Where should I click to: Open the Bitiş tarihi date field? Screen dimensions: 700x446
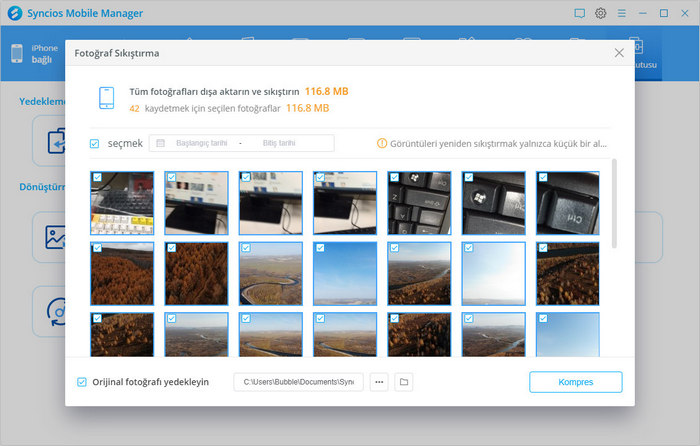click(279, 143)
